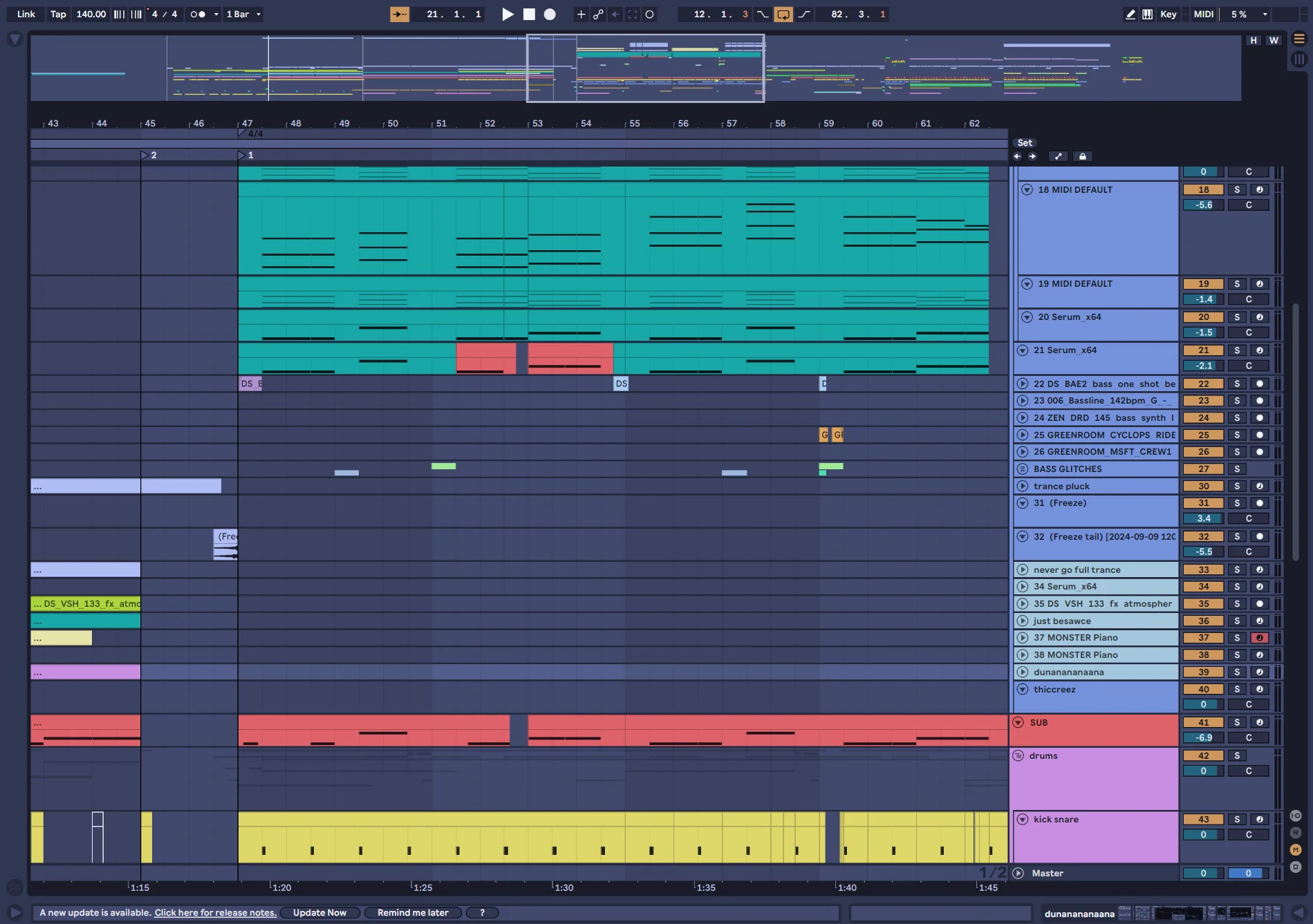This screenshot has width=1313, height=924.
Task: Open the 1 Bar quantization menu
Action: pos(243,14)
